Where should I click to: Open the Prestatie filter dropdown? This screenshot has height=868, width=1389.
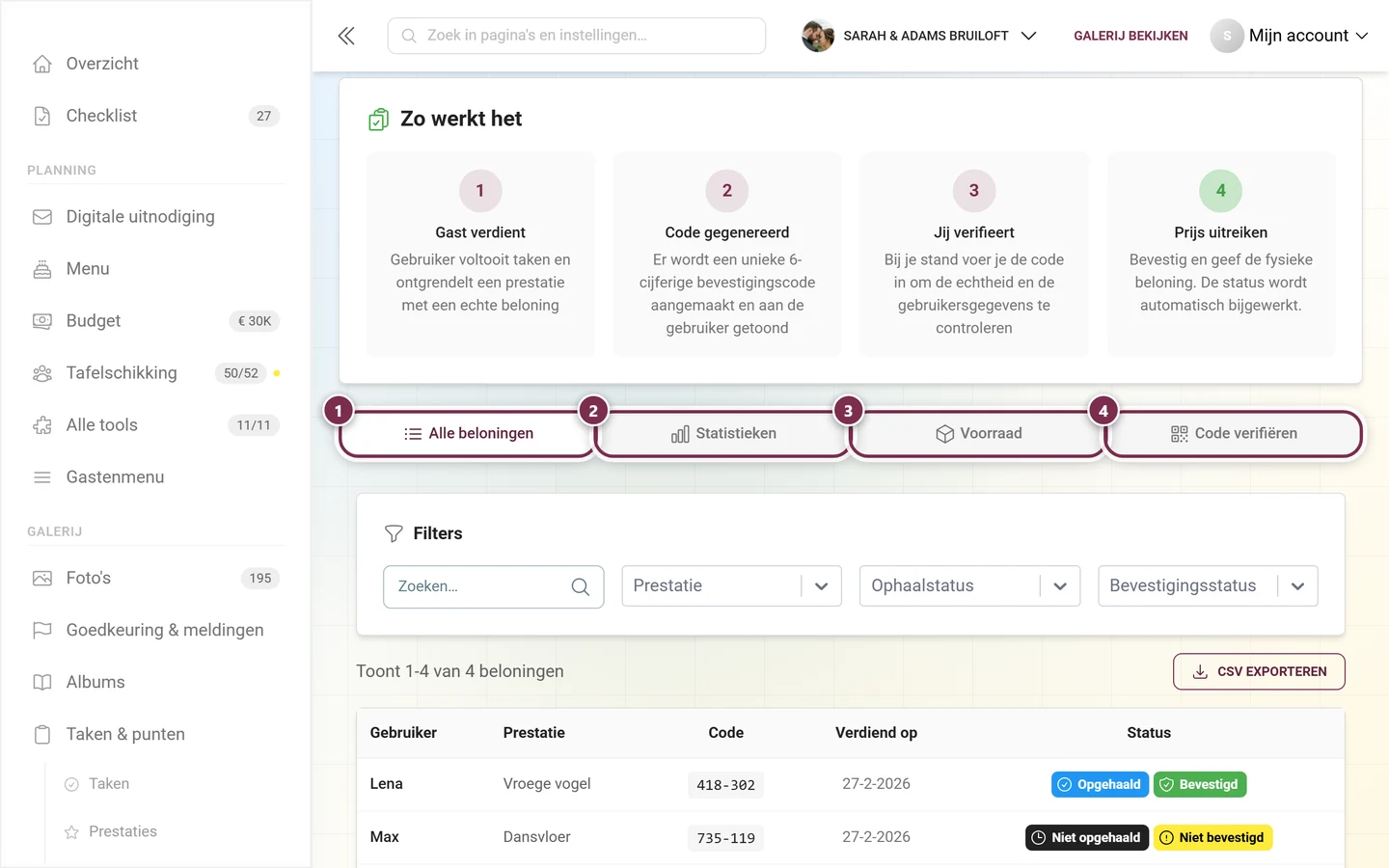[731, 585]
